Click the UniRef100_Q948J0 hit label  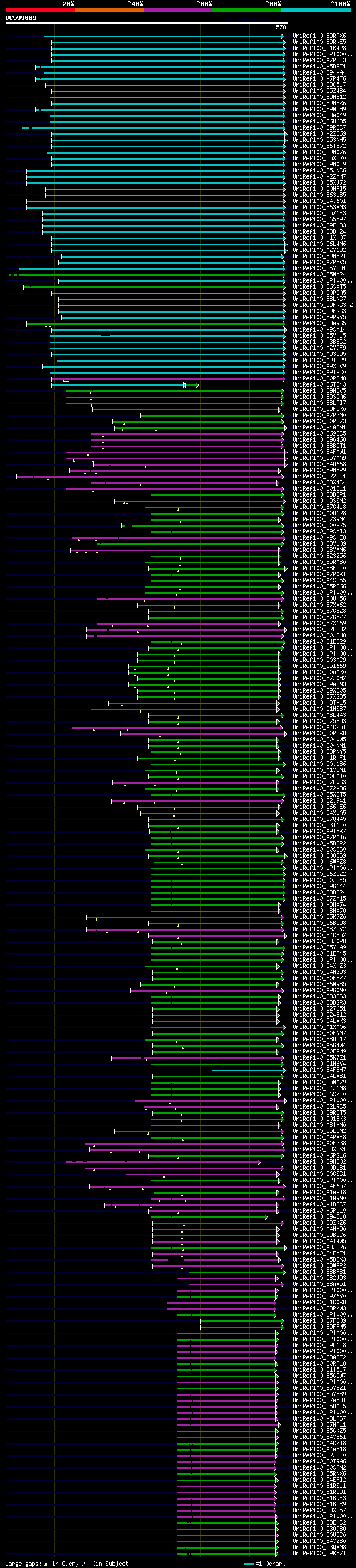click(x=319, y=1217)
